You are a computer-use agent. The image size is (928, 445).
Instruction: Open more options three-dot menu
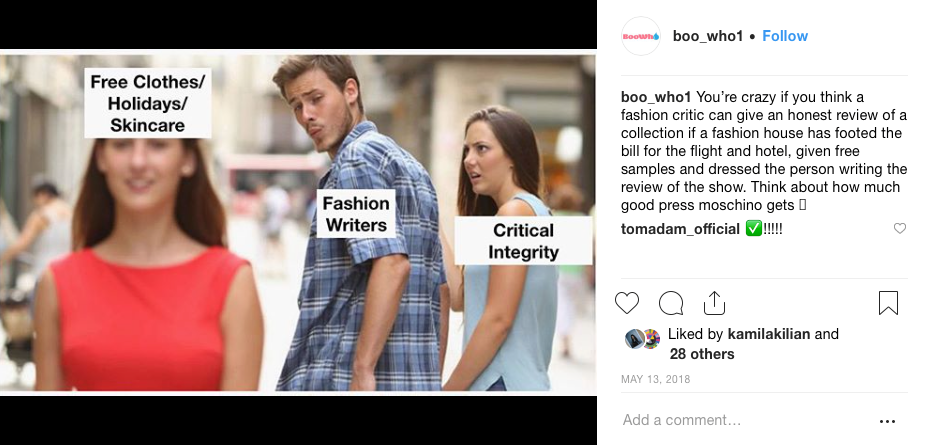pos(887,421)
